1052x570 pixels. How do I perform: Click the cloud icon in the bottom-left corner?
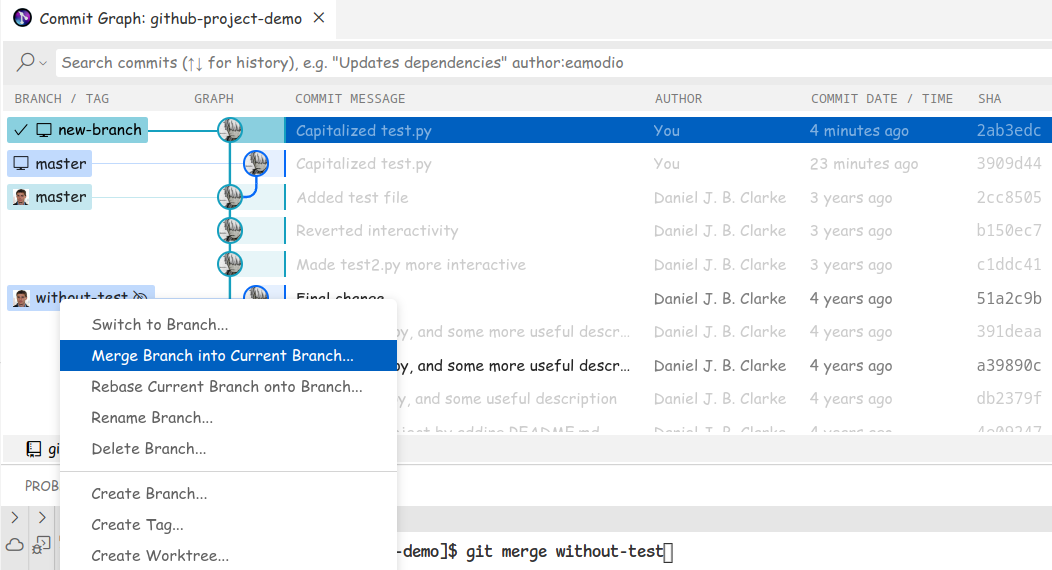pos(15,544)
